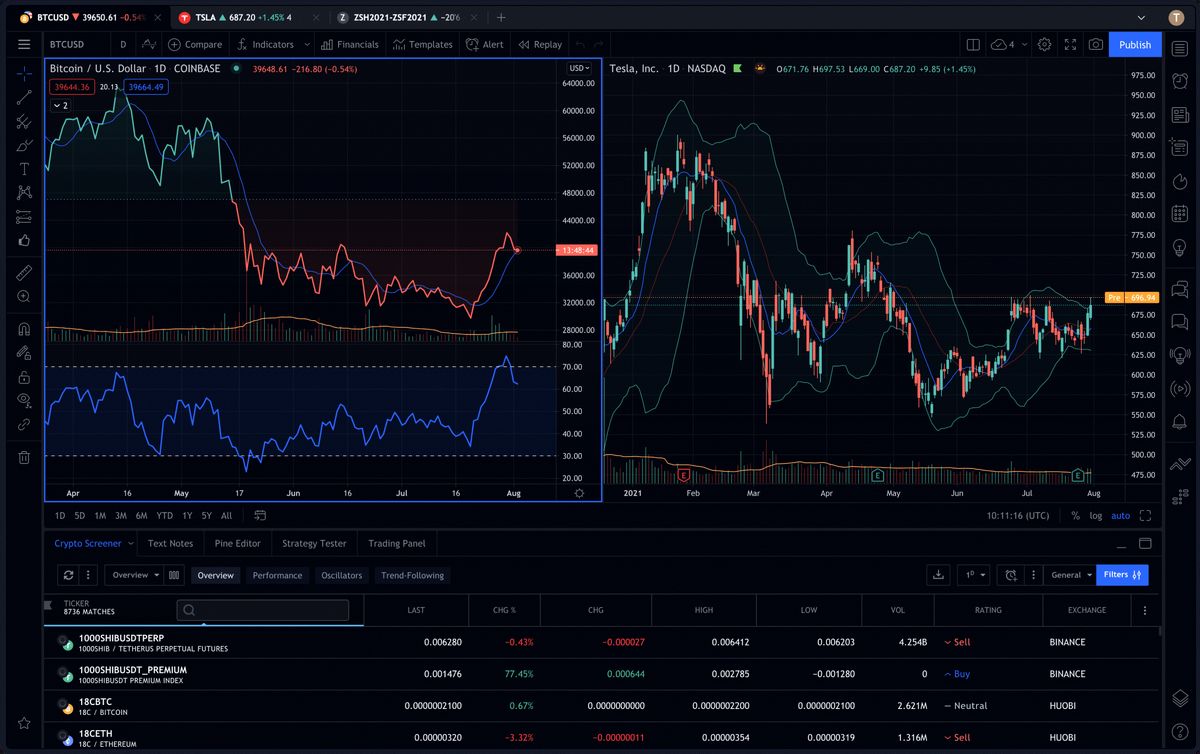Open the calendar panel icon
1200x754 pixels.
pos(1180,215)
